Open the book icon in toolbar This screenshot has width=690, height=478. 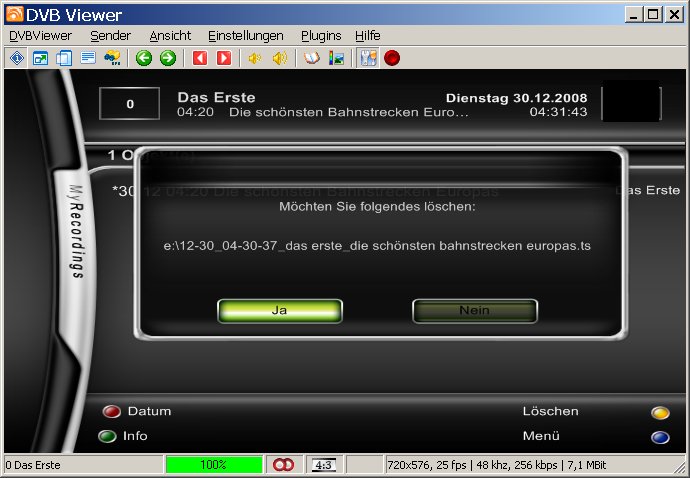(312, 58)
